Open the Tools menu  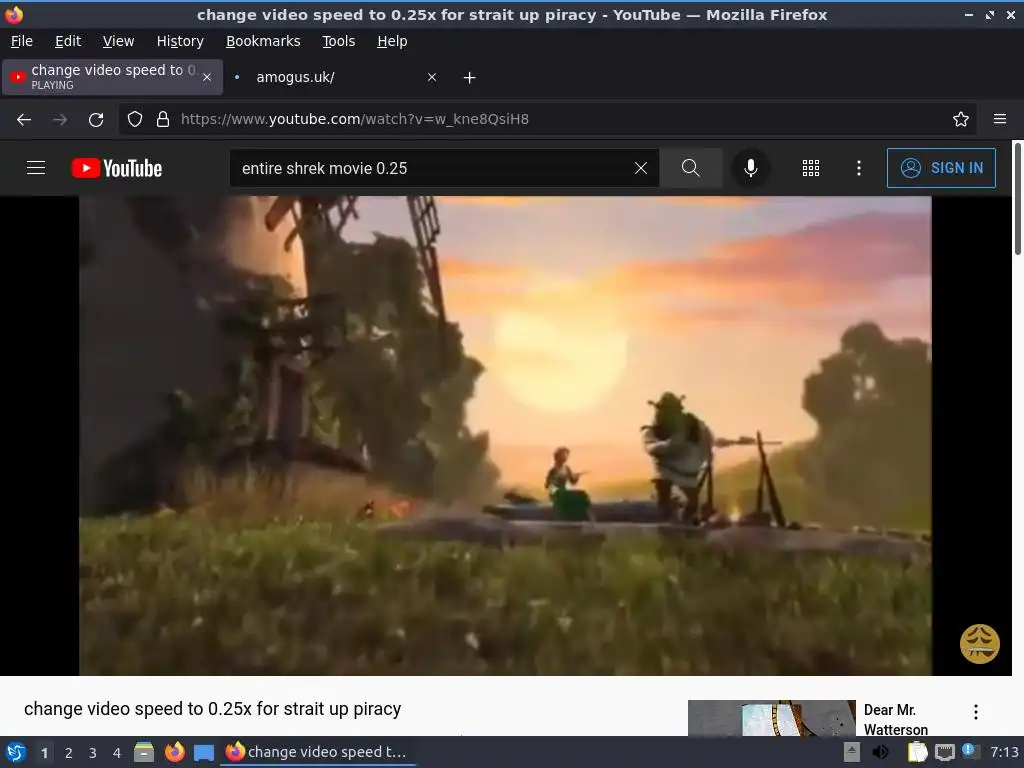(x=338, y=41)
